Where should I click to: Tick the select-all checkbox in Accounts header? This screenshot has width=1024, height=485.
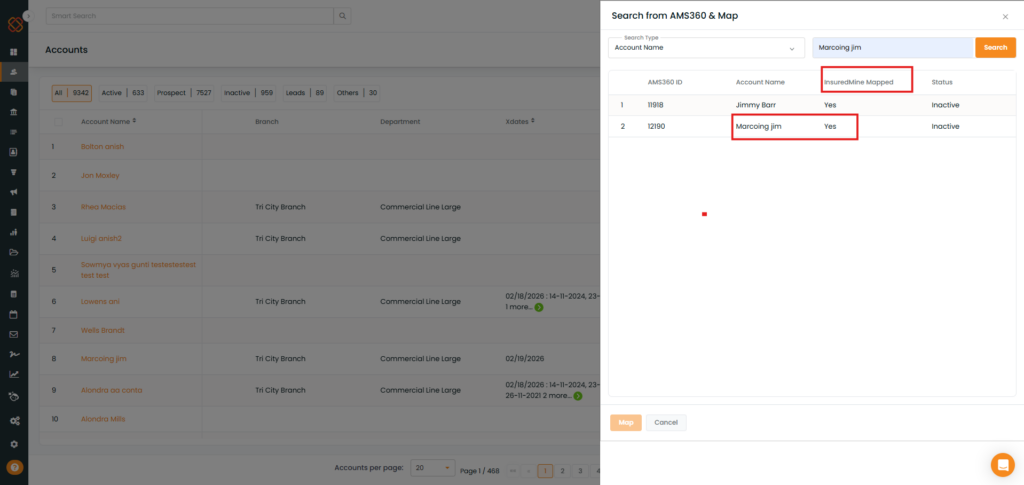[58, 122]
